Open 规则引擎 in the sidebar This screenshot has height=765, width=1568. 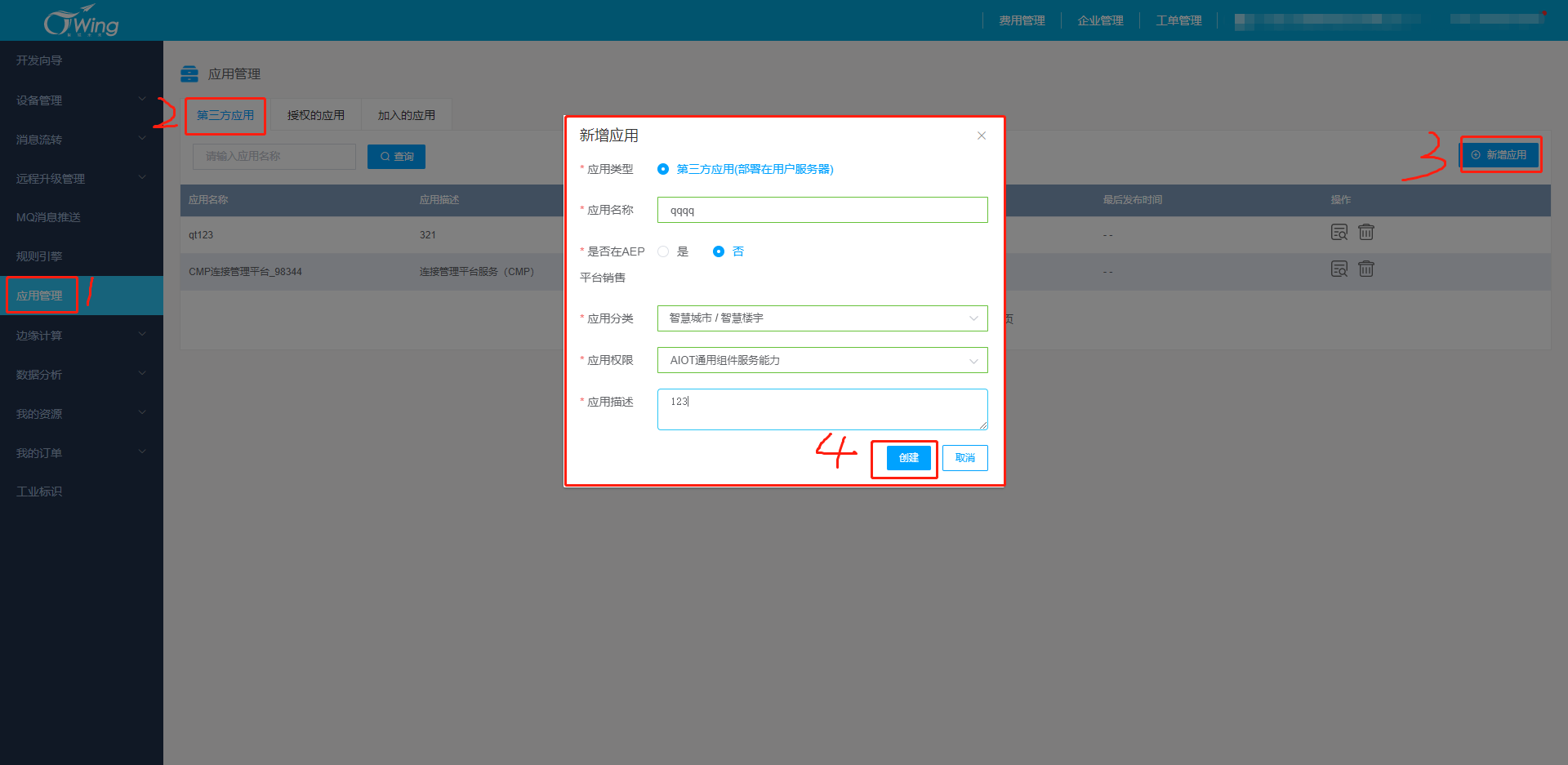coord(82,256)
